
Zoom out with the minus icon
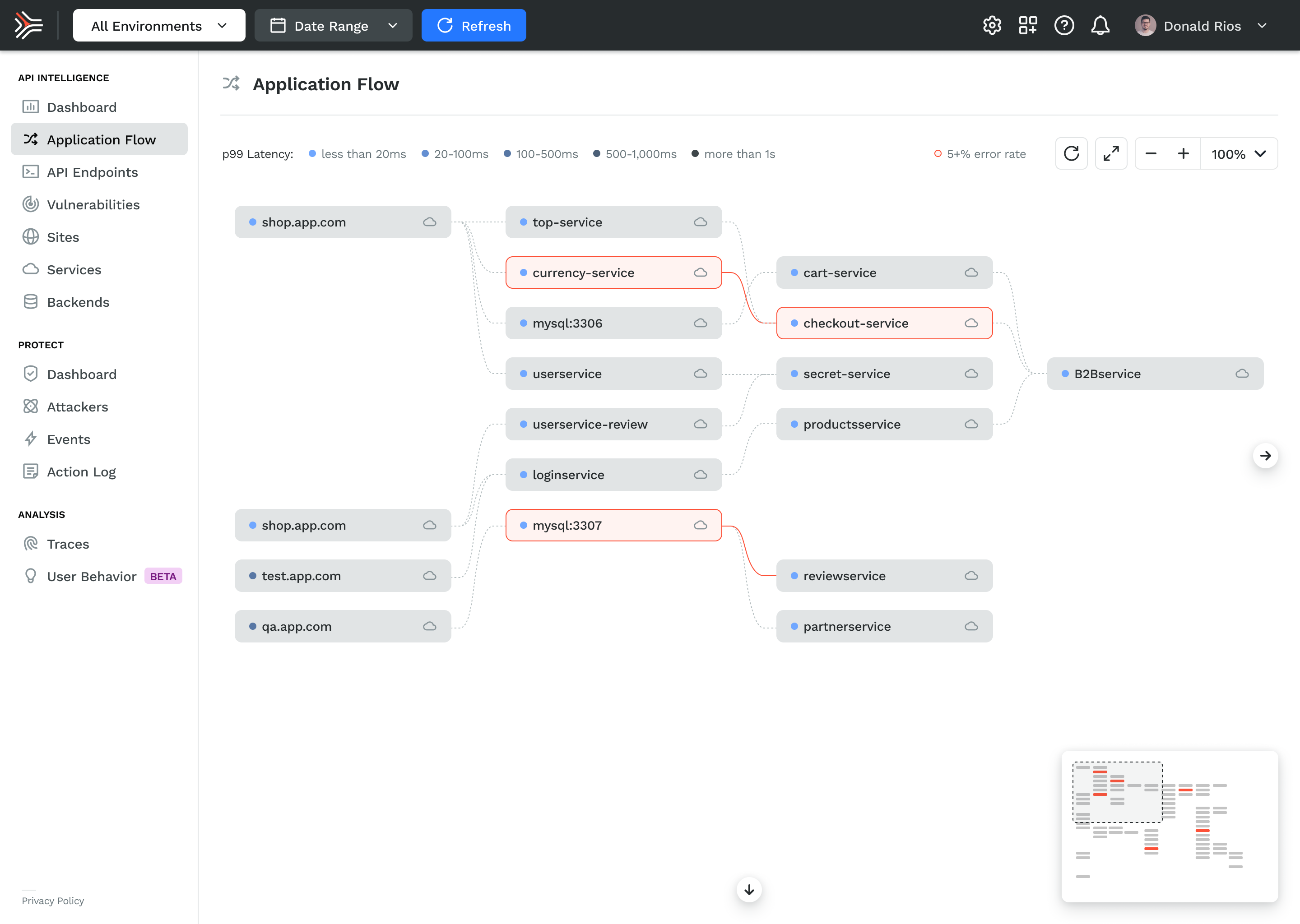point(1151,153)
